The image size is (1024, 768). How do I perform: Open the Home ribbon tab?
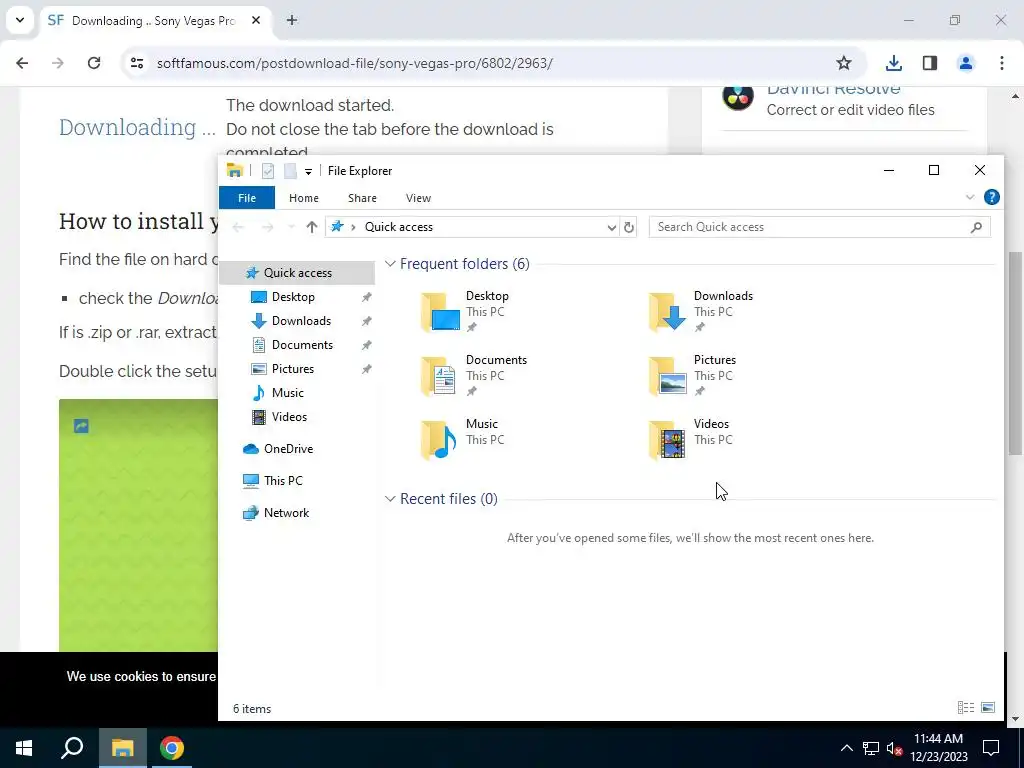[x=304, y=198]
